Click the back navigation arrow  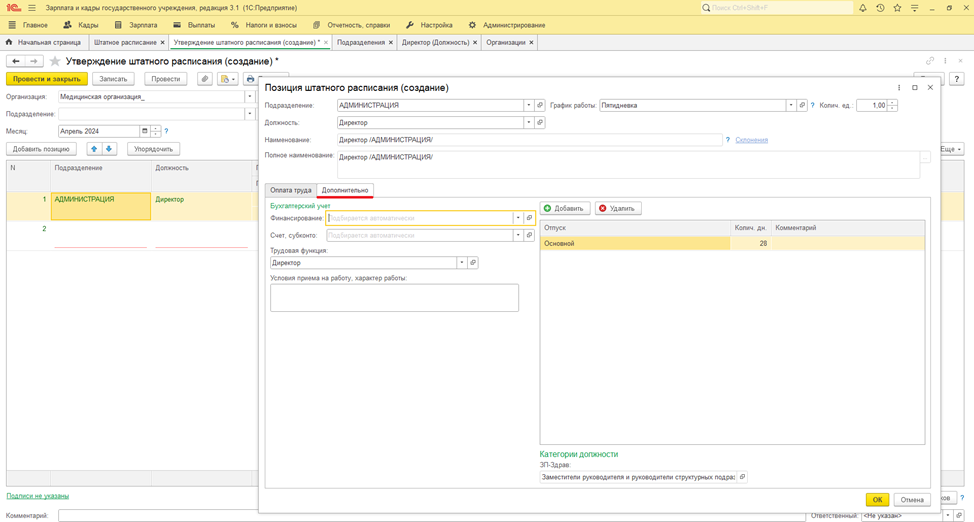[x=16, y=61]
